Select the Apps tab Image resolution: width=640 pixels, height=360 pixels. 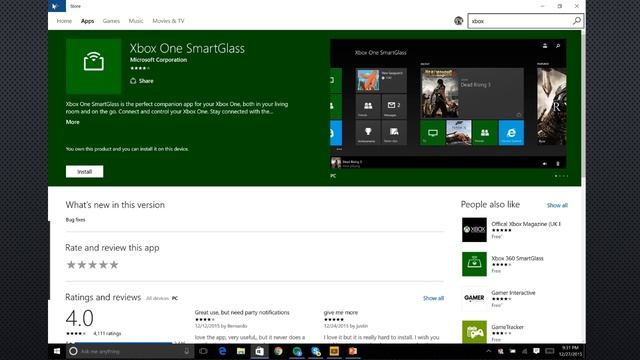(87, 21)
